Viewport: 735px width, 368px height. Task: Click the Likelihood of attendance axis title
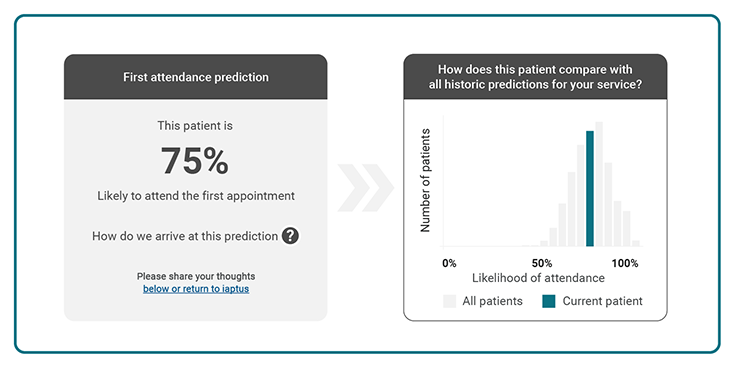click(x=538, y=278)
